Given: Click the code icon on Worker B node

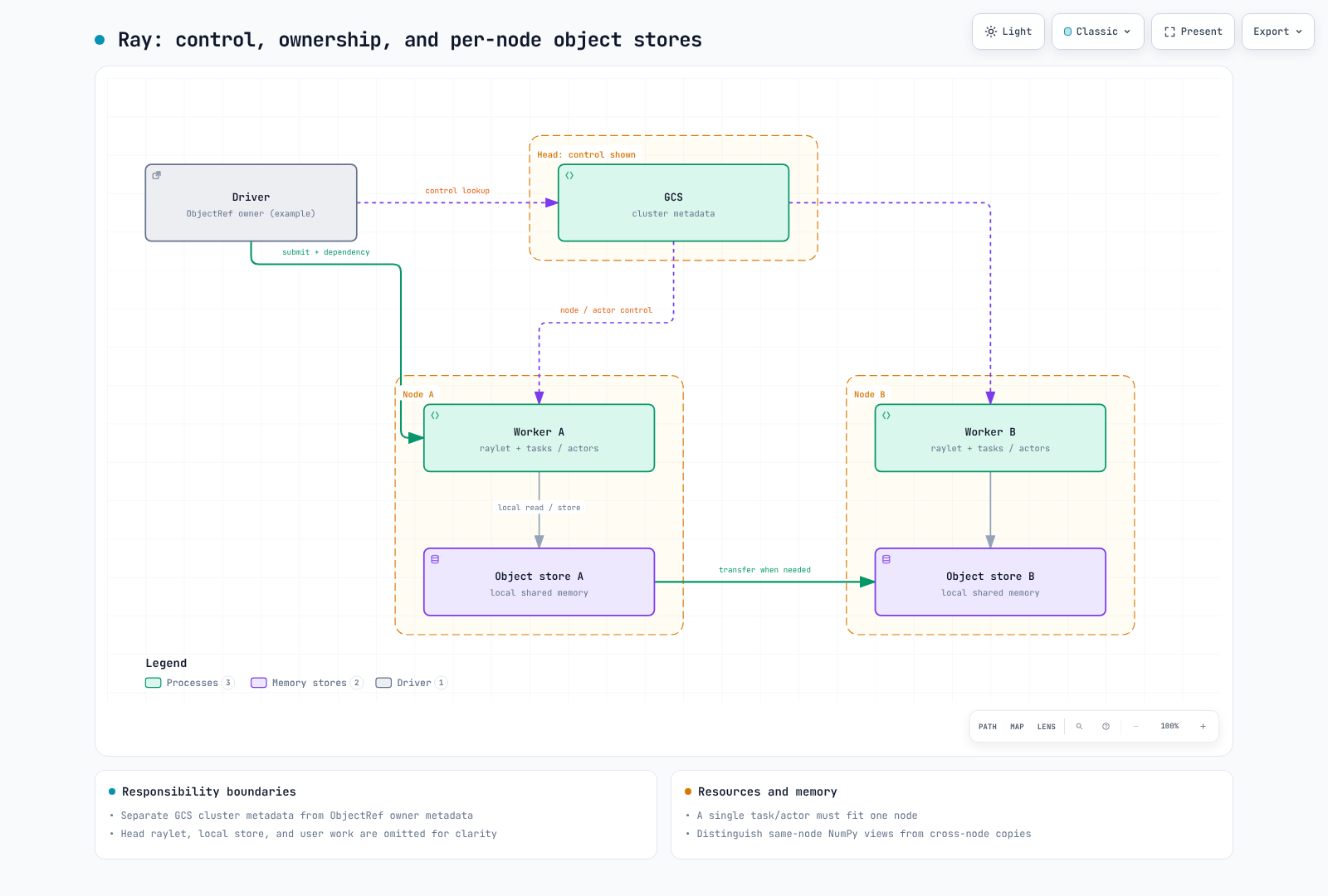Looking at the screenshot, I should (x=886, y=415).
